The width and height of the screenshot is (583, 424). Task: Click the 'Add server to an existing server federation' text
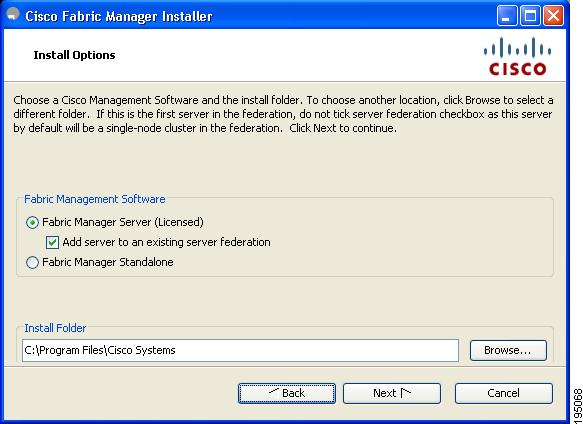click(x=166, y=242)
